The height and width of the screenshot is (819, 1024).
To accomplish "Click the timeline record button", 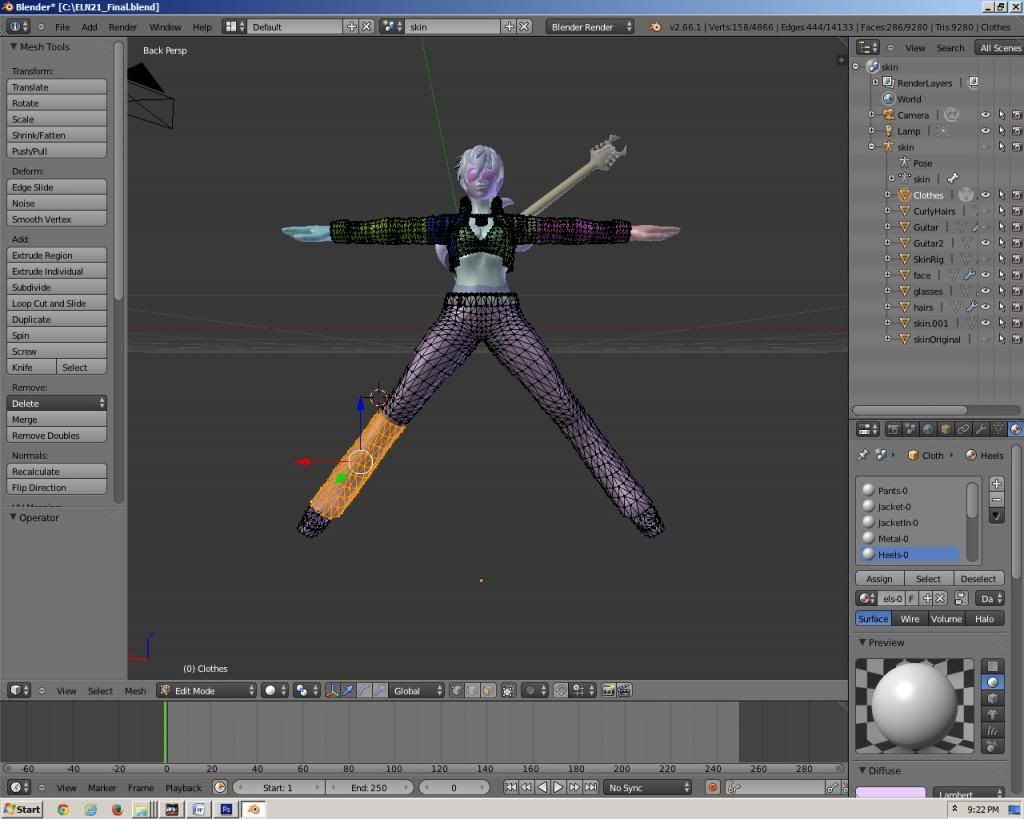I will [713, 788].
